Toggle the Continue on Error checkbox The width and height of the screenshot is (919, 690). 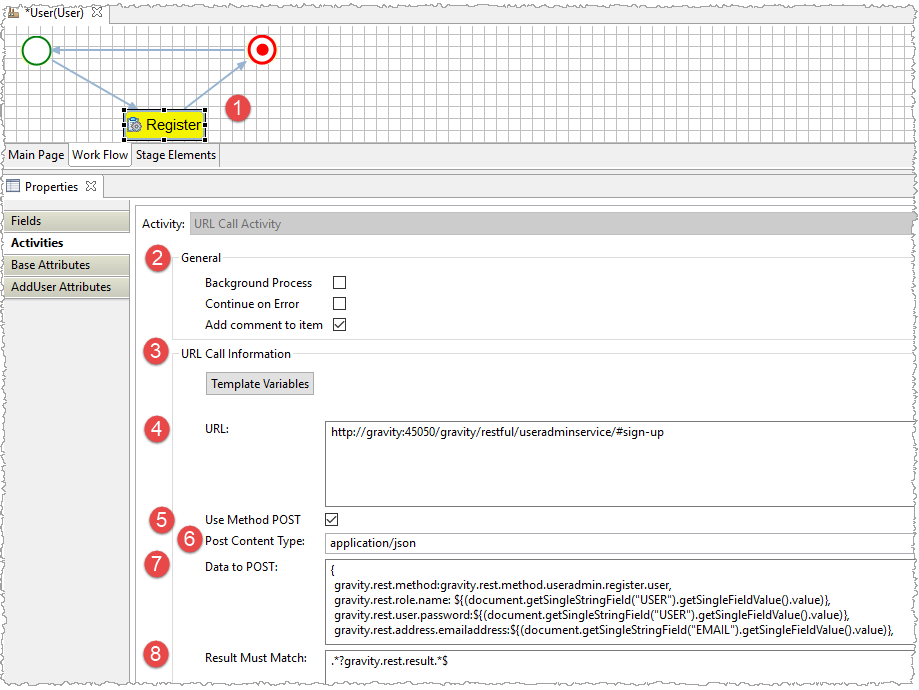[x=339, y=304]
